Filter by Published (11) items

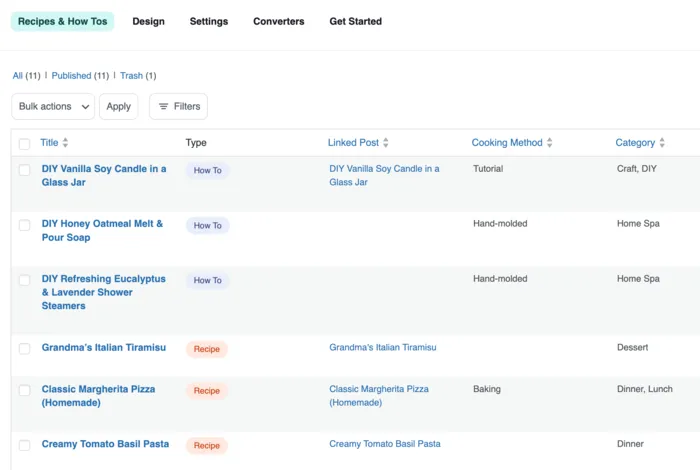point(80,75)
